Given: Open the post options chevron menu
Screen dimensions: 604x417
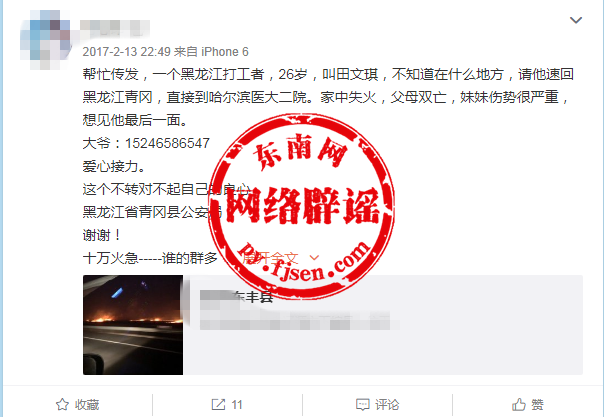Looking at the screenshot, I should [575, 20].
